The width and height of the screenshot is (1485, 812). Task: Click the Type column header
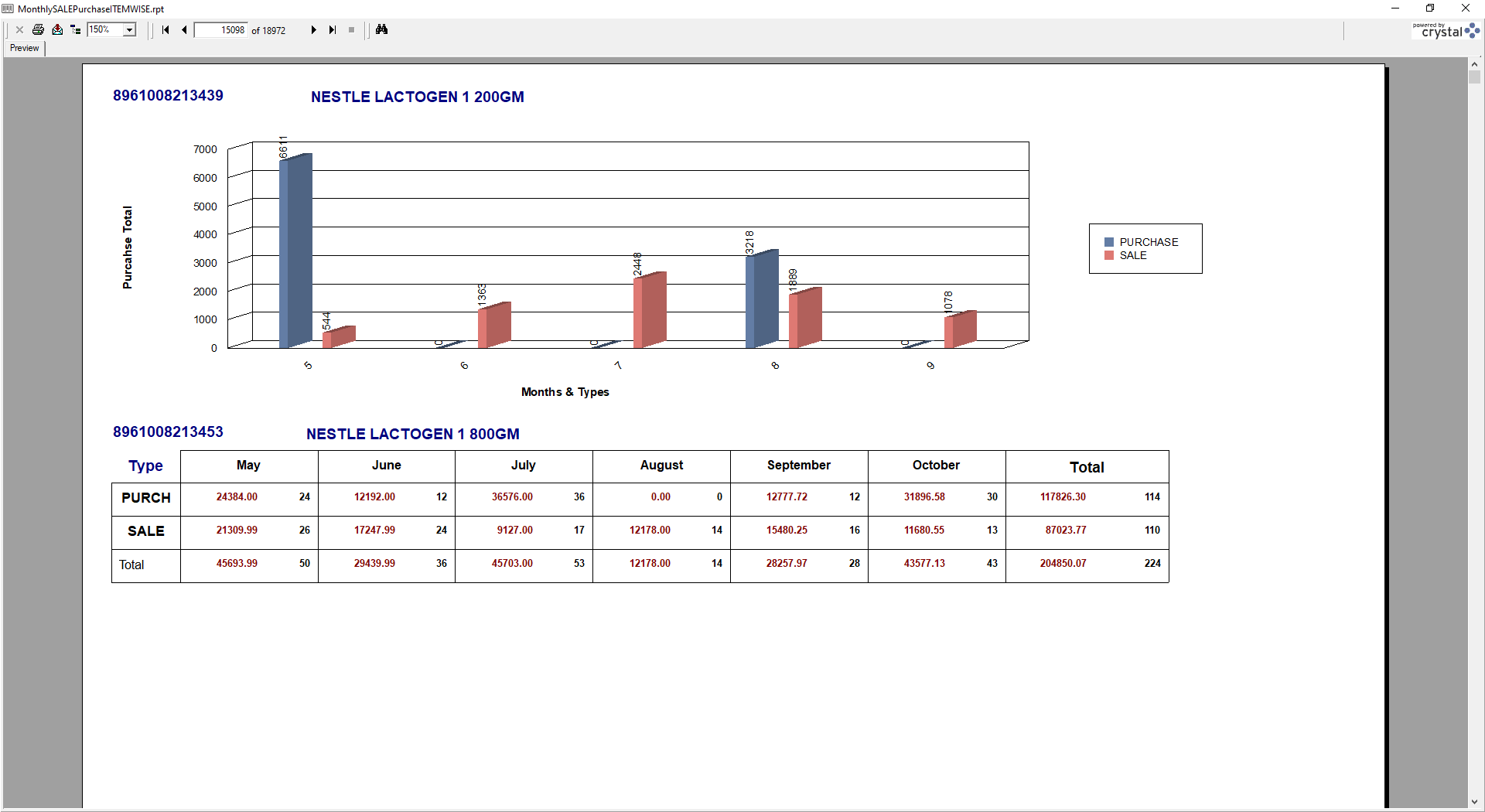[146, 466]
